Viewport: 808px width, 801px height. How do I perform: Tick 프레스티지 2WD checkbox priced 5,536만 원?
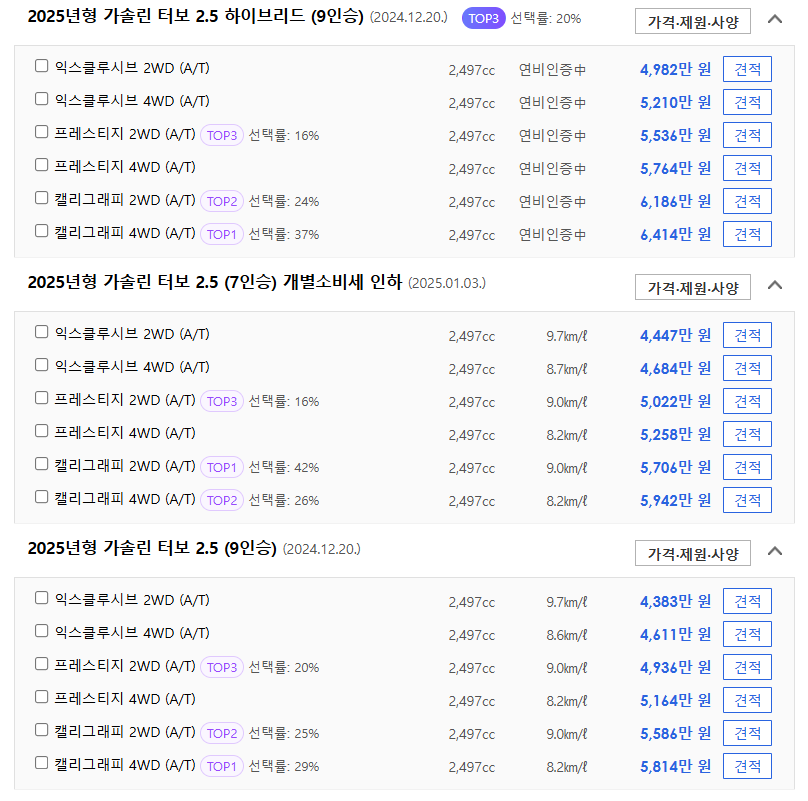point(41,132)
